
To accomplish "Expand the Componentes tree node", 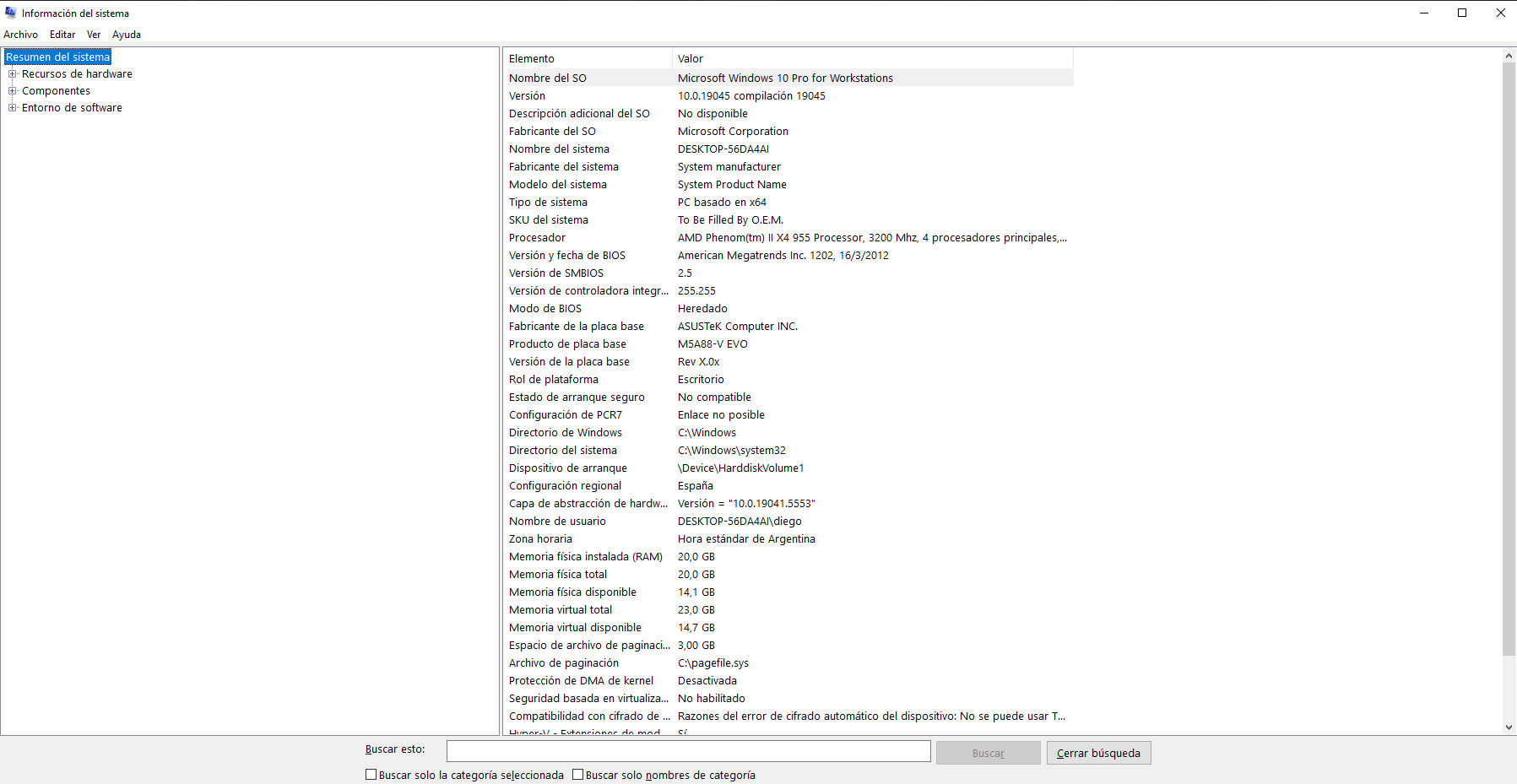I will (13, 90).
